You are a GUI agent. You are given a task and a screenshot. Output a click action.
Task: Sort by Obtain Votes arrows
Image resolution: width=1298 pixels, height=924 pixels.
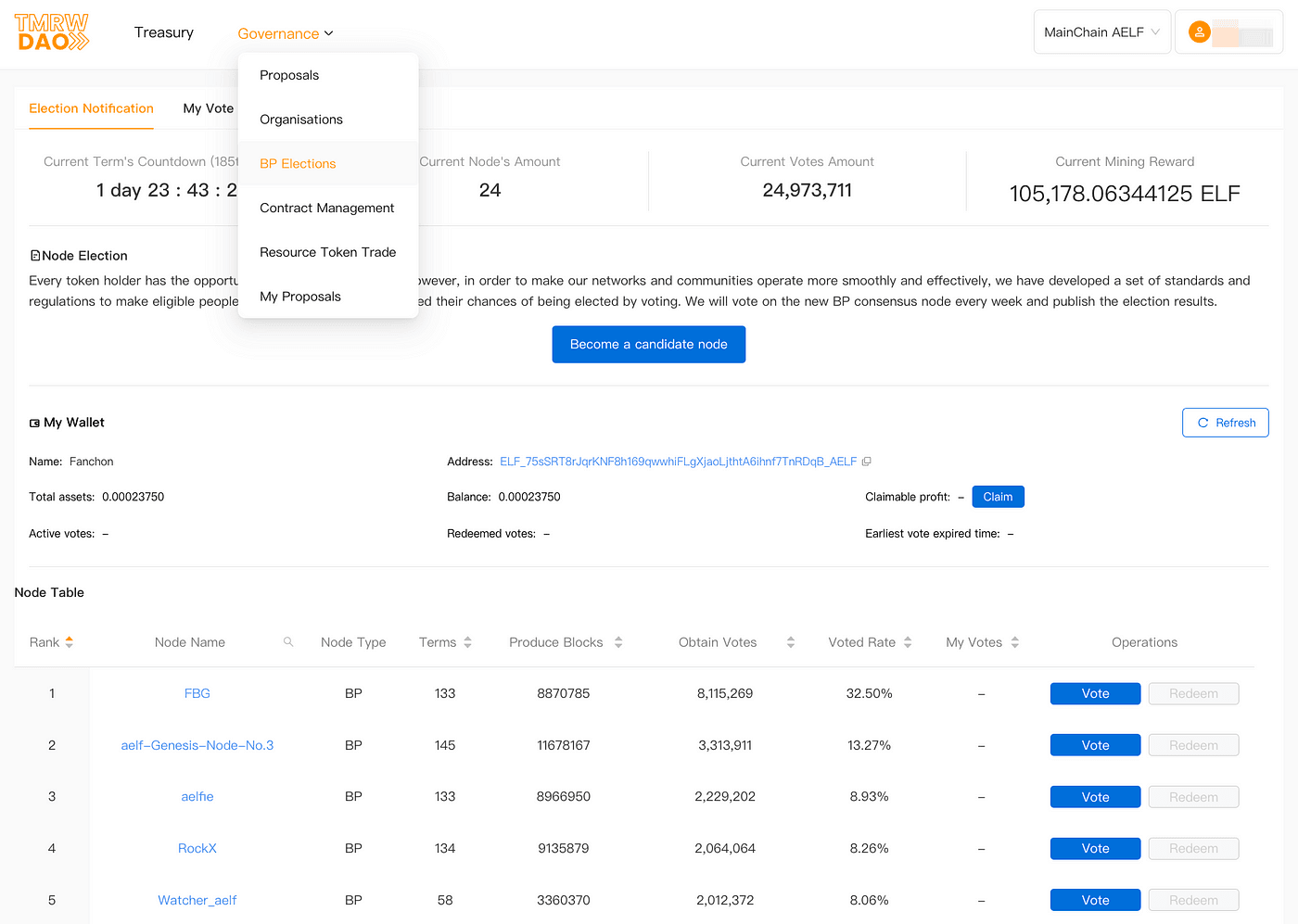791,642
